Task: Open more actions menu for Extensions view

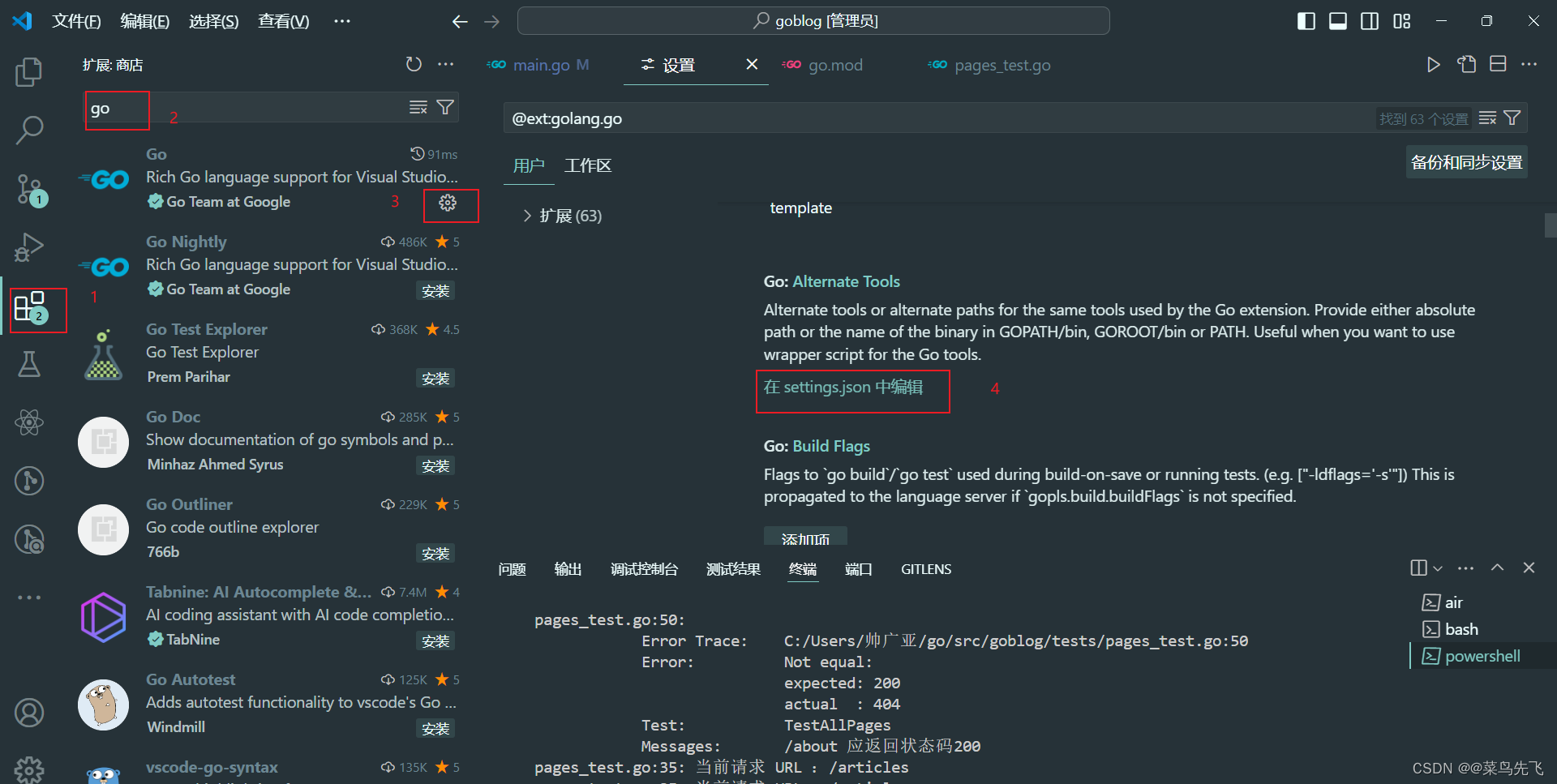Action: pyautogui.click(x=446, y=64)
